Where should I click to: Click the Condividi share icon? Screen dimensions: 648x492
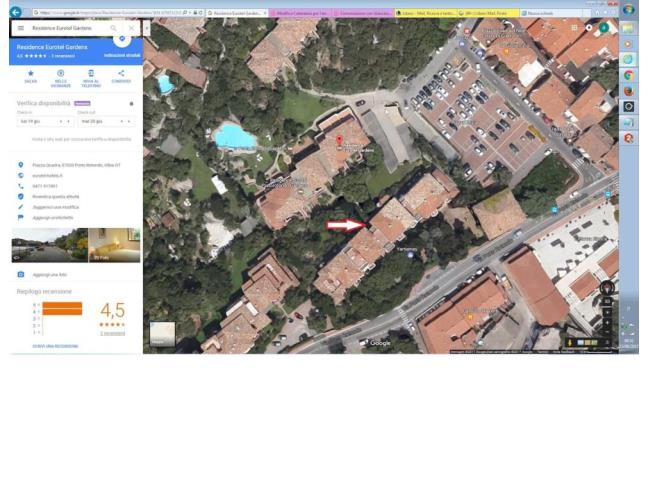(121, 74)
